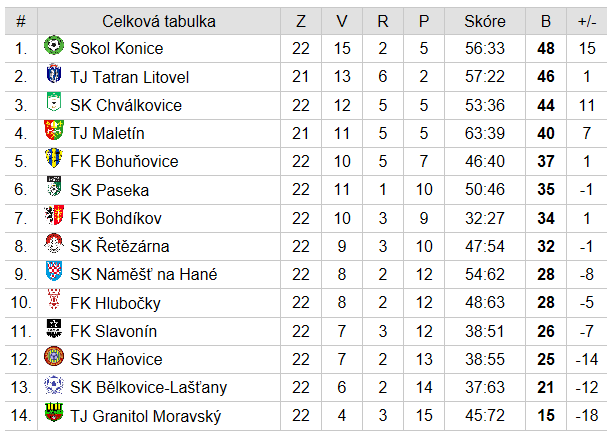This screenshot has height=436, width=614.
Task: Click the Sokol Konice club logo
Action: [x=54, y=45]
